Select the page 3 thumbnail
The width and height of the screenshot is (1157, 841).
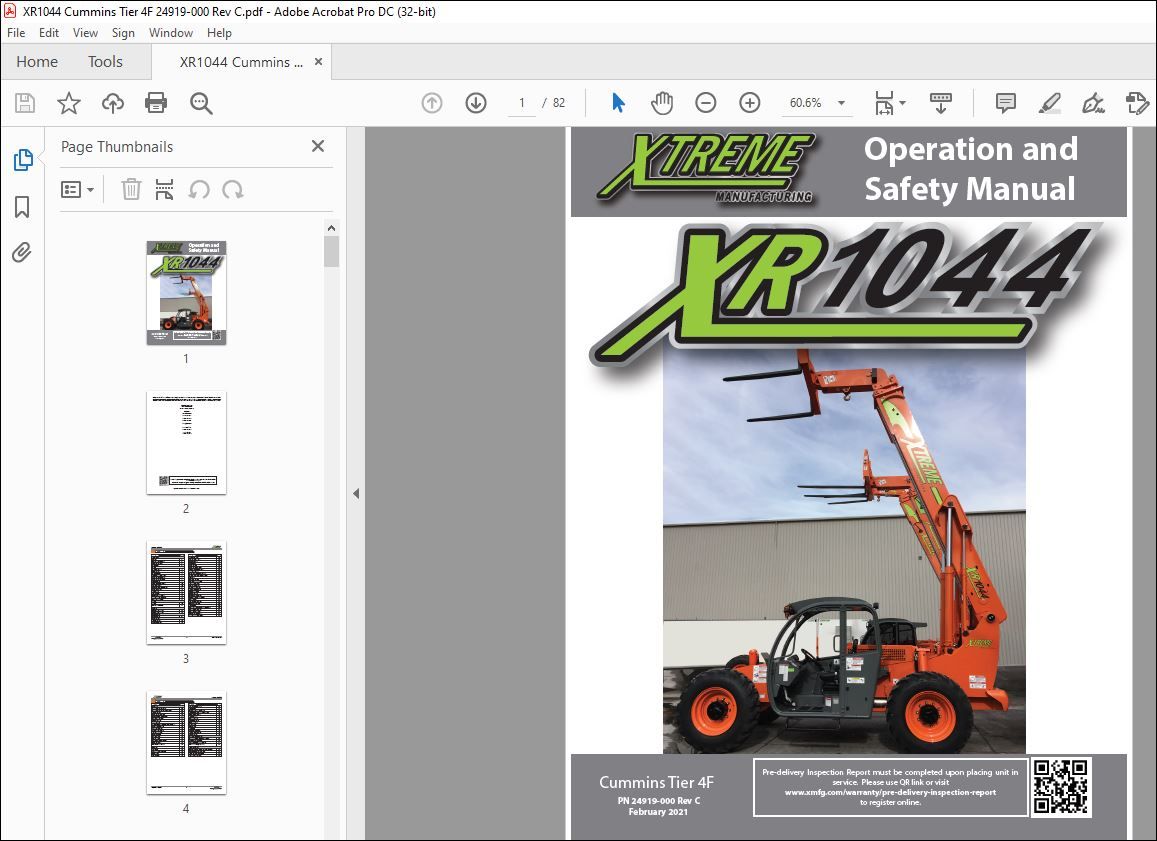coord(186,593)
